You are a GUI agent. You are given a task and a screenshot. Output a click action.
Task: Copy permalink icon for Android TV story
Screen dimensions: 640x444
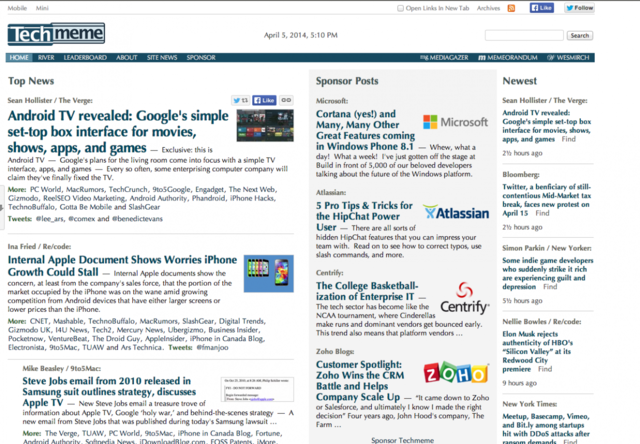click(286, 100)
